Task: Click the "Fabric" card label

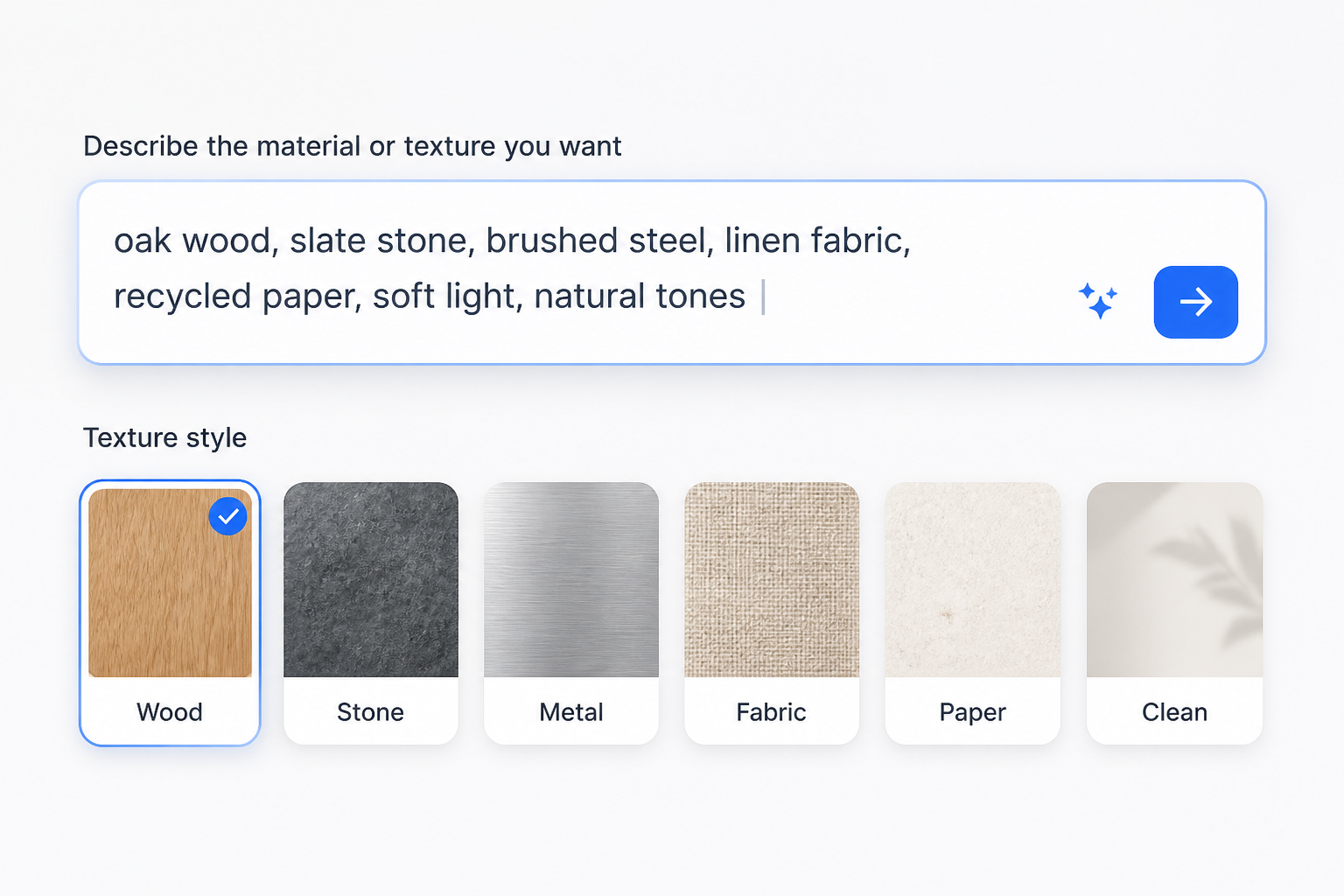Action: click(x=771, y=712)
